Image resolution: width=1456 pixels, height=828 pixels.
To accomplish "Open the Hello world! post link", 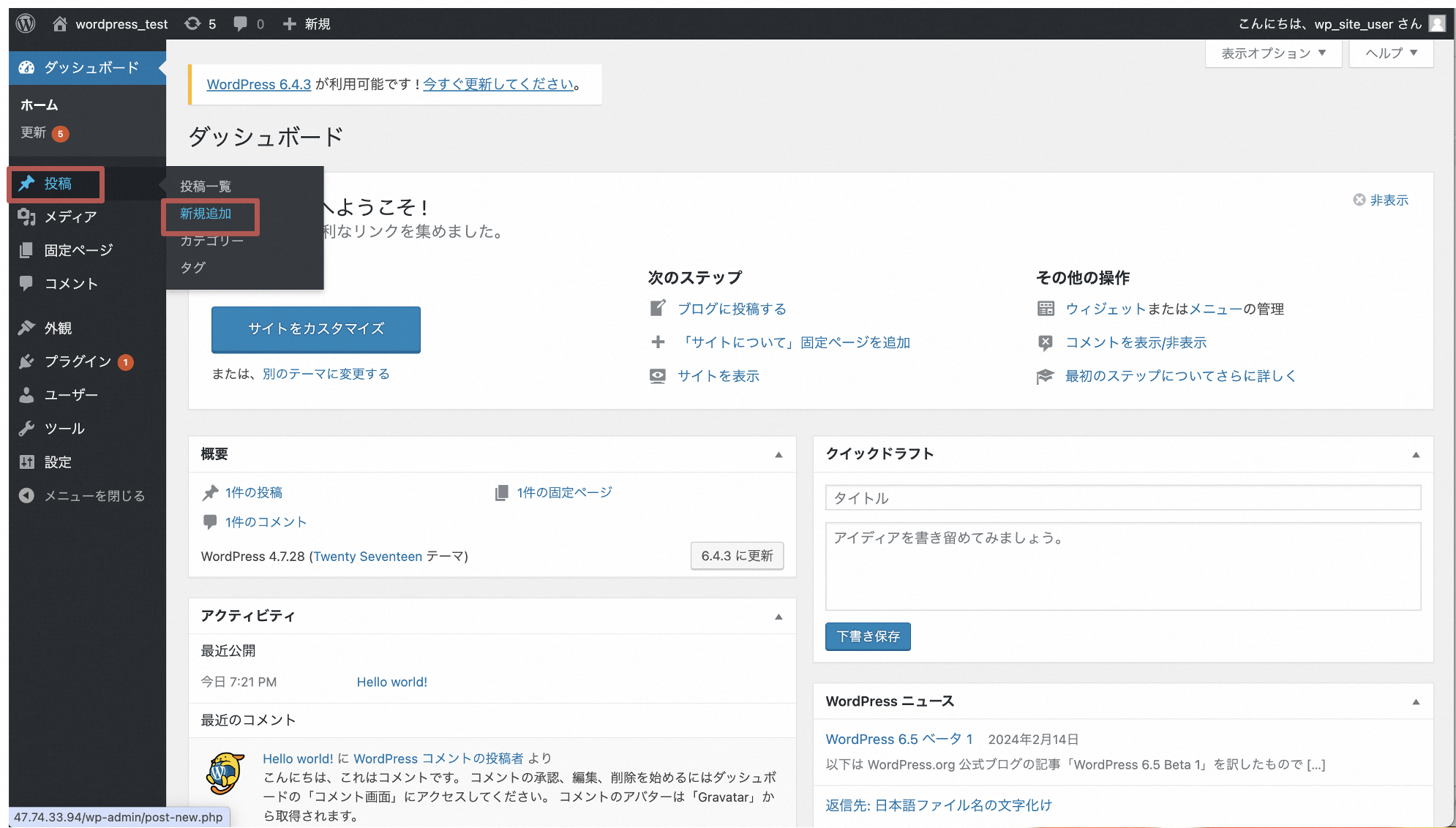I will click(x=392, y=682).
